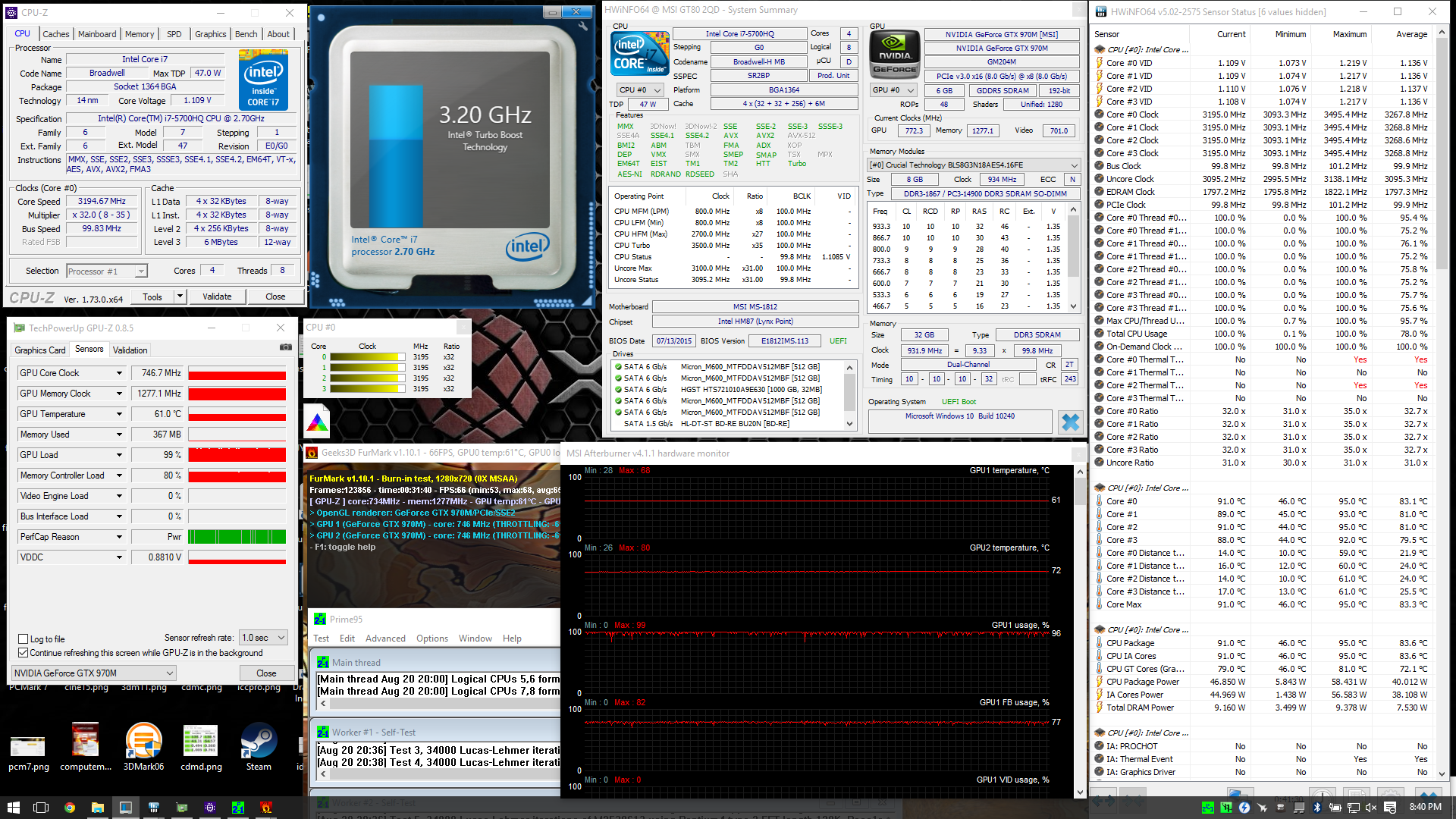Click the memory timings table scroll down arrow
1456x819 pixels.
(1073, 306)
